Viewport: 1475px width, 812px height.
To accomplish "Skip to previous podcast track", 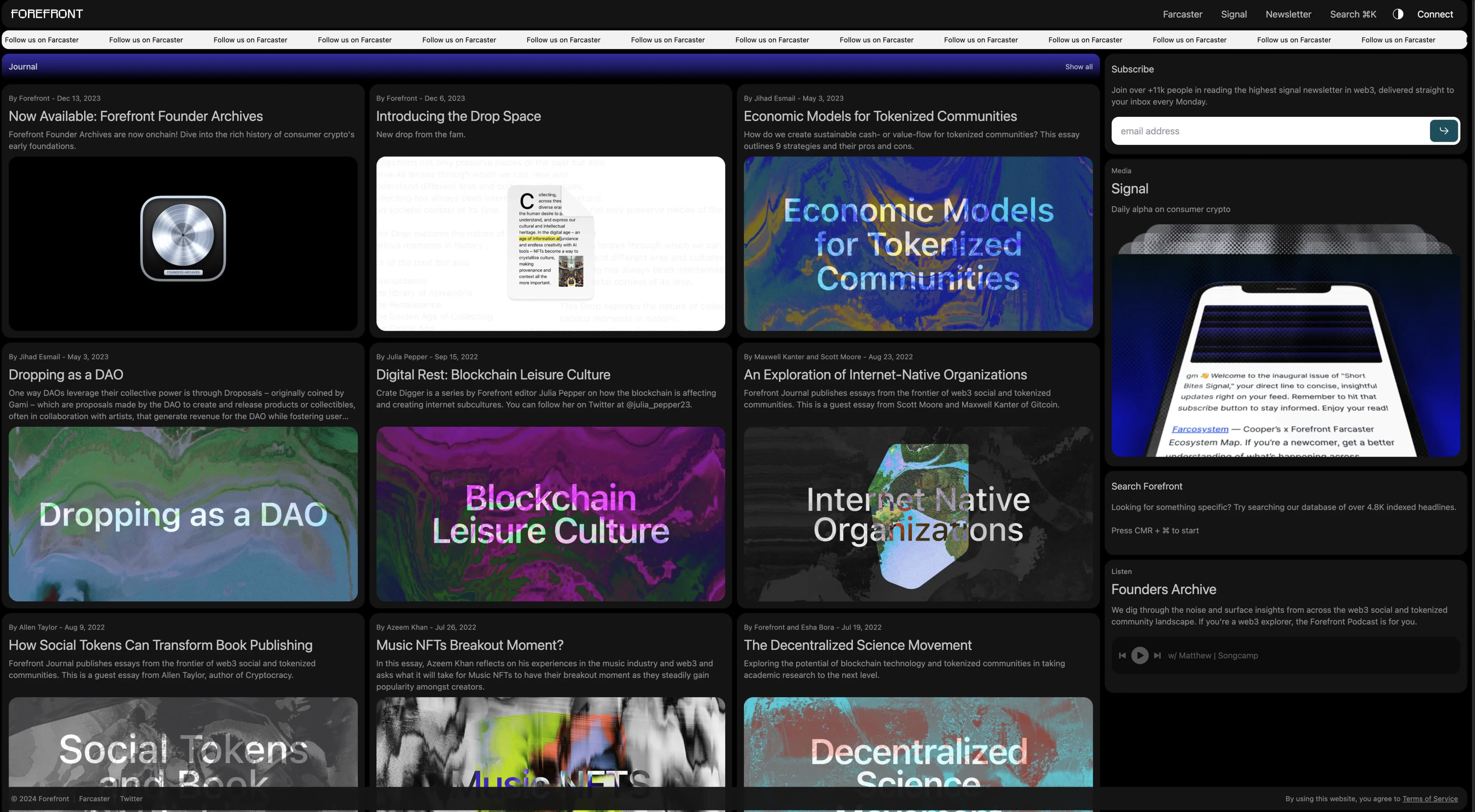I will tap(1122, 655).
